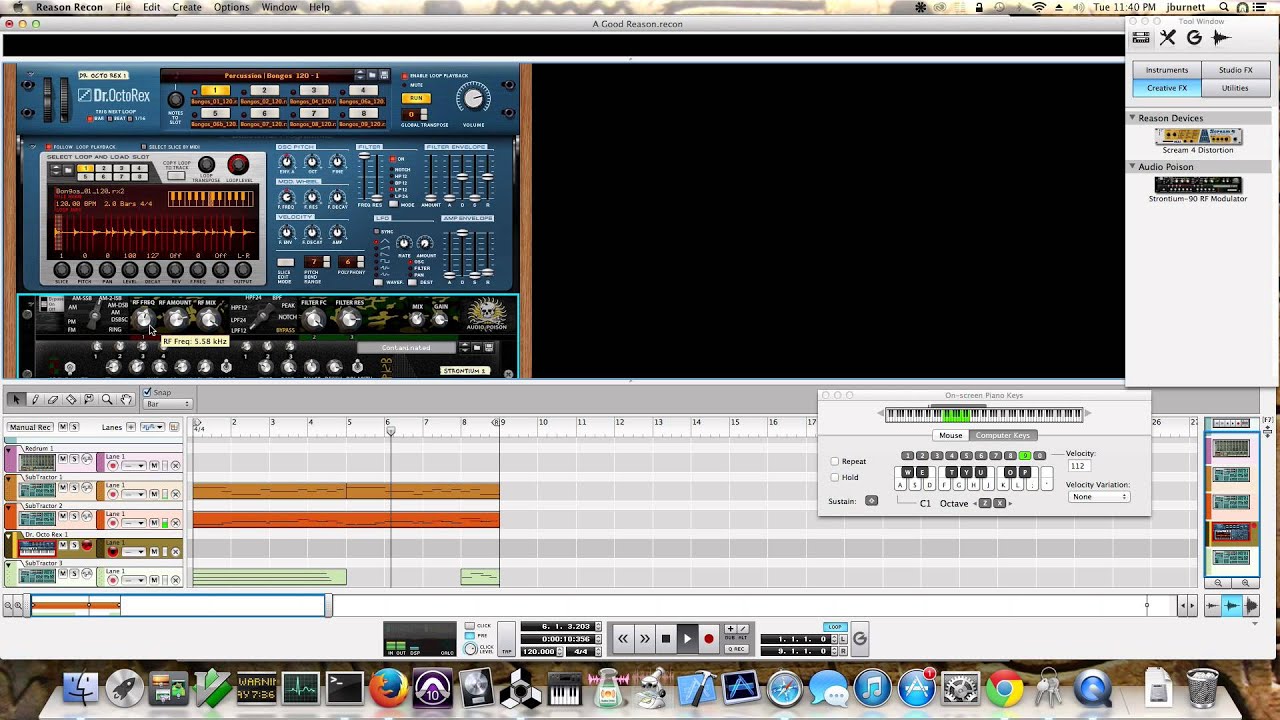Open the Create menu
The height and width of the screenshot is (720, 1280).
187,7
